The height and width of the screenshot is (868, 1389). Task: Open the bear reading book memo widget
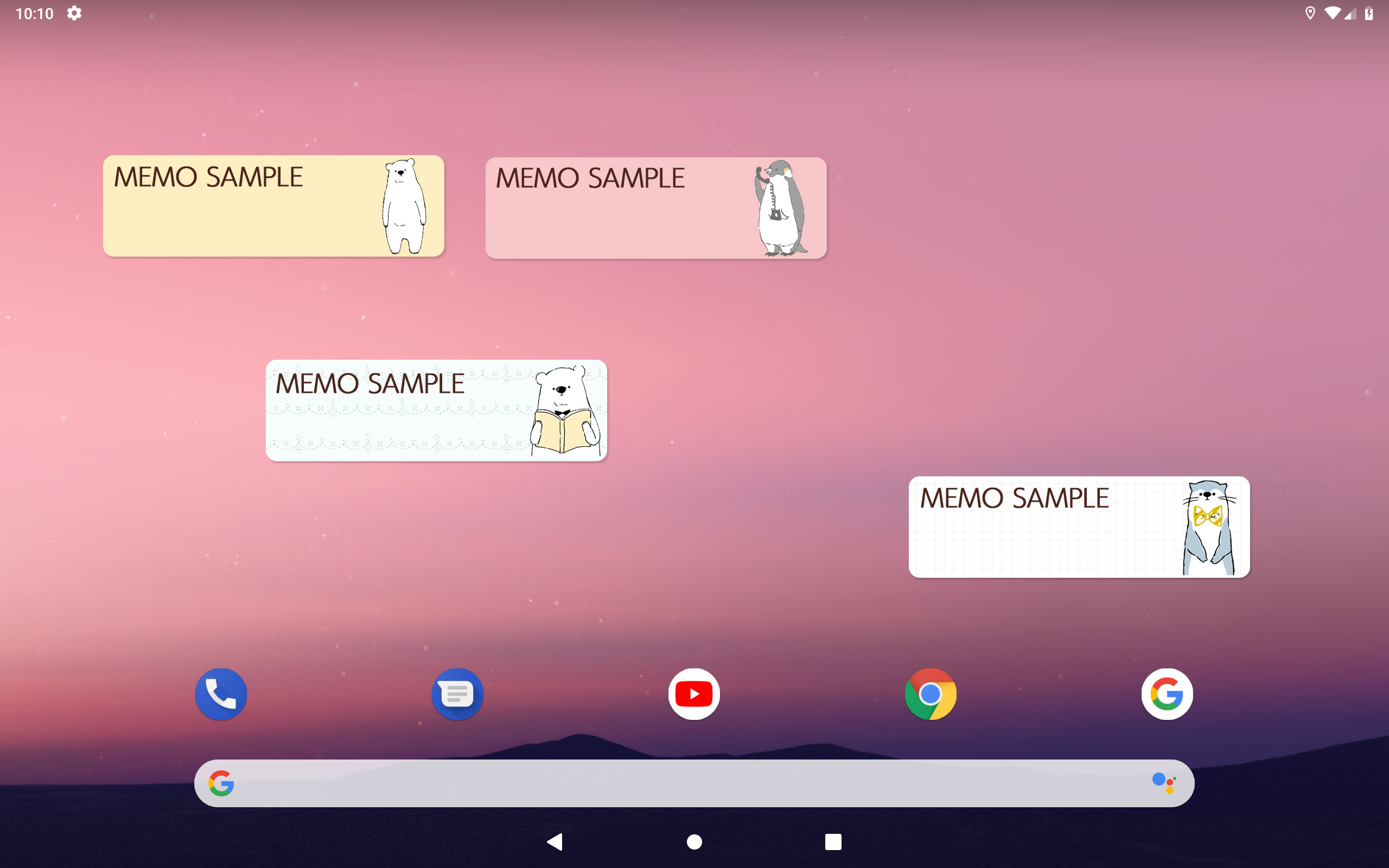(x=436, y=411)
